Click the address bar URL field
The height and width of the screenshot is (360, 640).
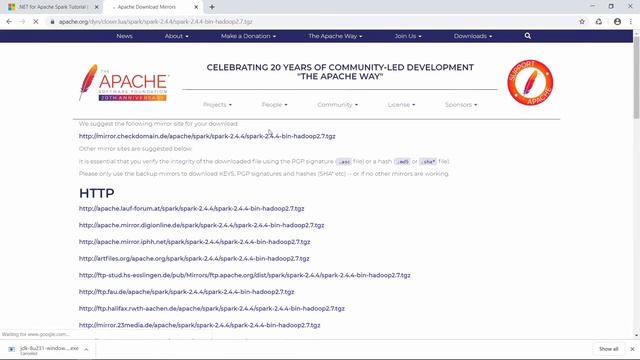[310, 22]
